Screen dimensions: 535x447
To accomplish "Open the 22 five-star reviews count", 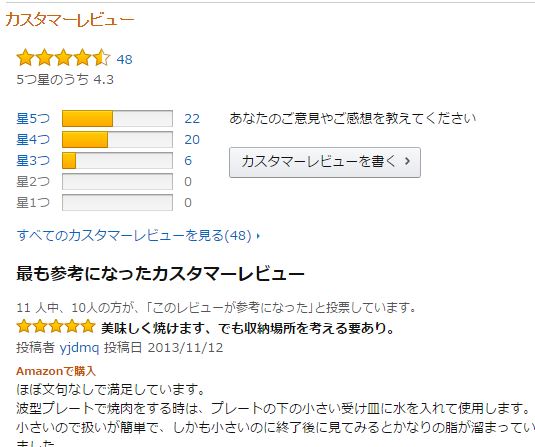I will click(x=192, y=119).
